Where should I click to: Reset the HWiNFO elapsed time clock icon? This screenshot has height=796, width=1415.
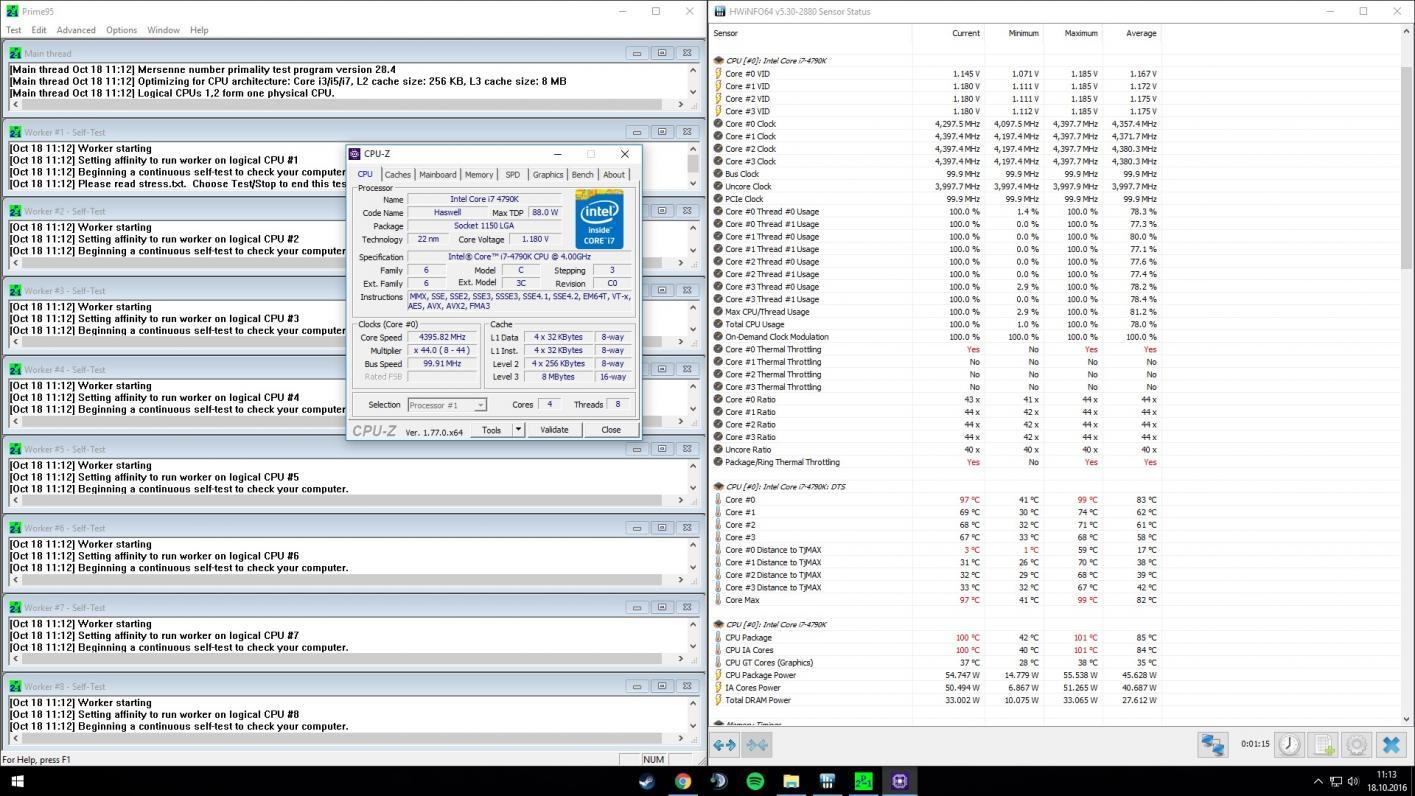pos(1289,745)
